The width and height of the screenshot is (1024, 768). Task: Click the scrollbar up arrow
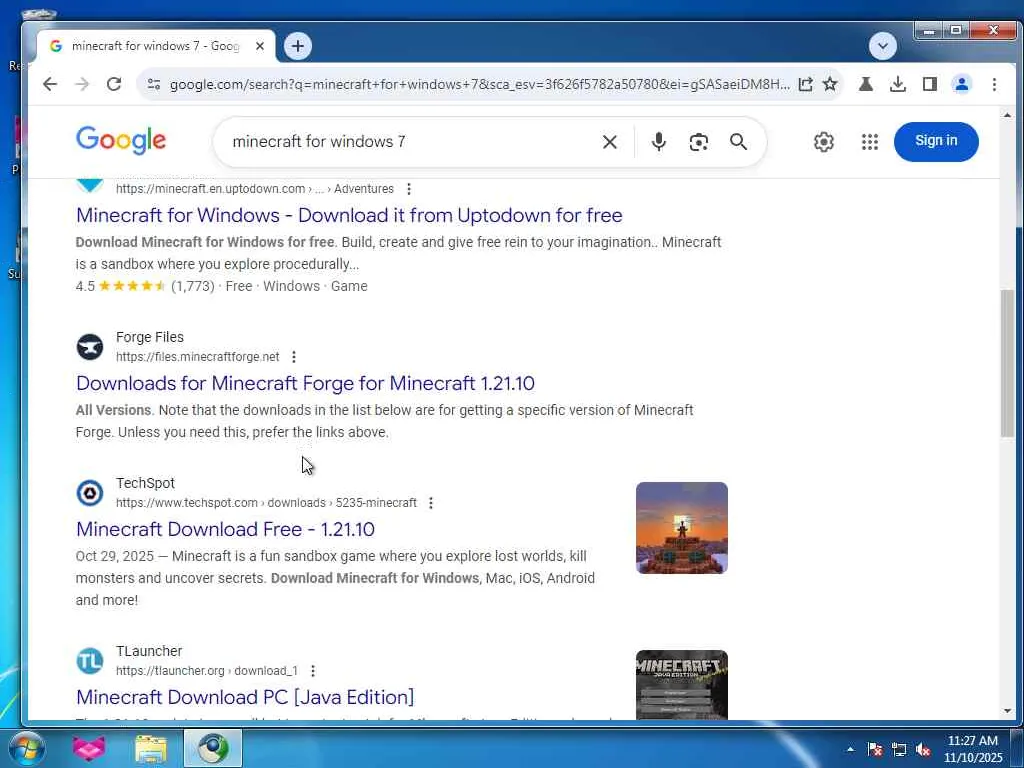[x=1007, y=116]
